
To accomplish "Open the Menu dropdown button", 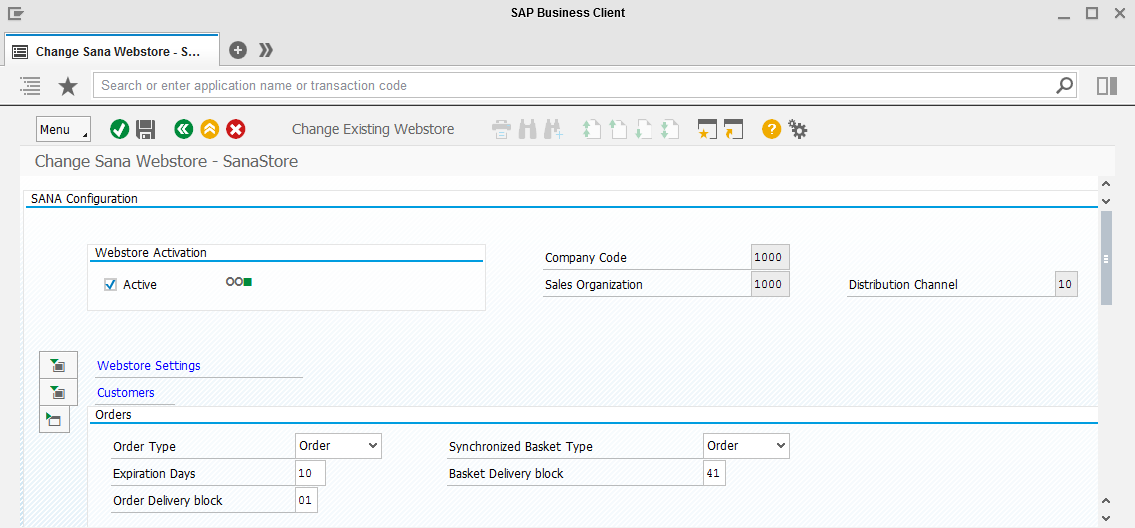I will (x=63, y=130).
